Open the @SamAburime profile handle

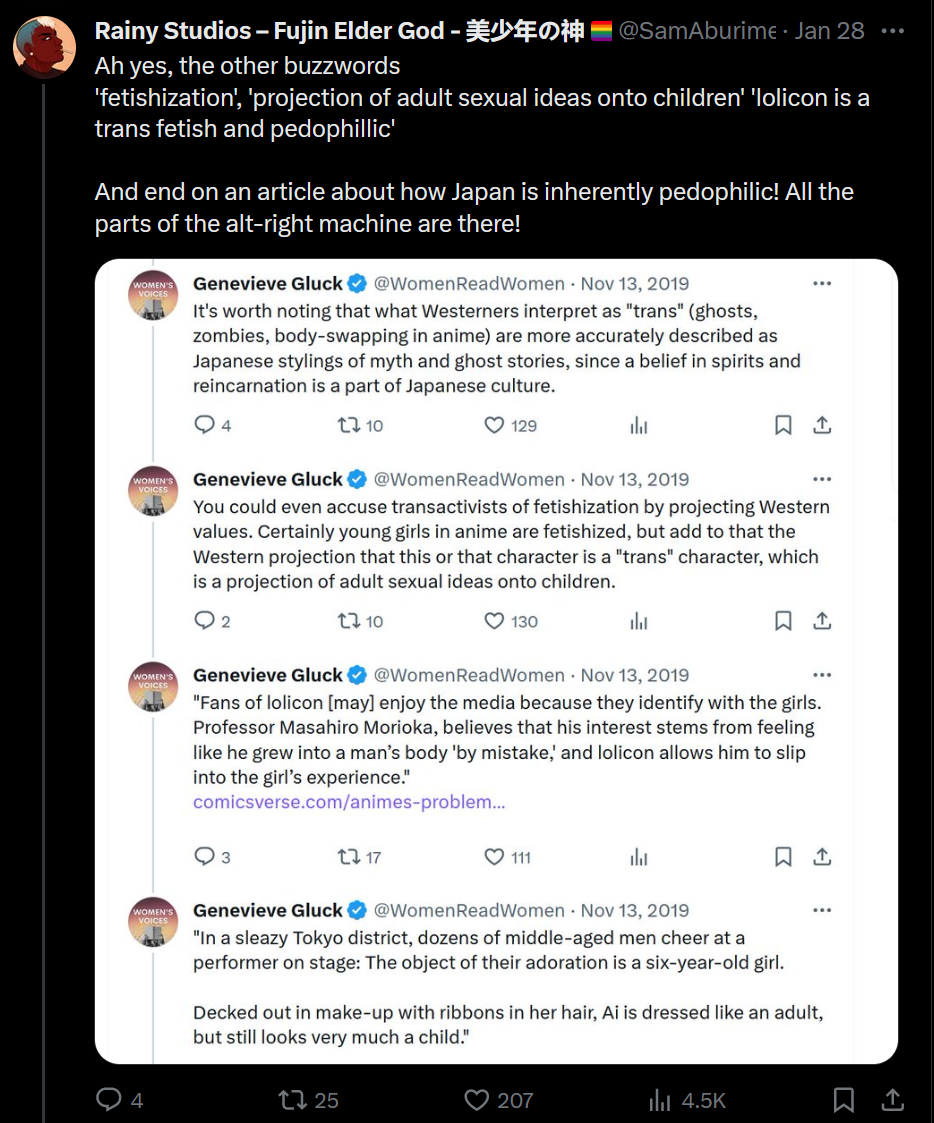click(x=697, y=31)
